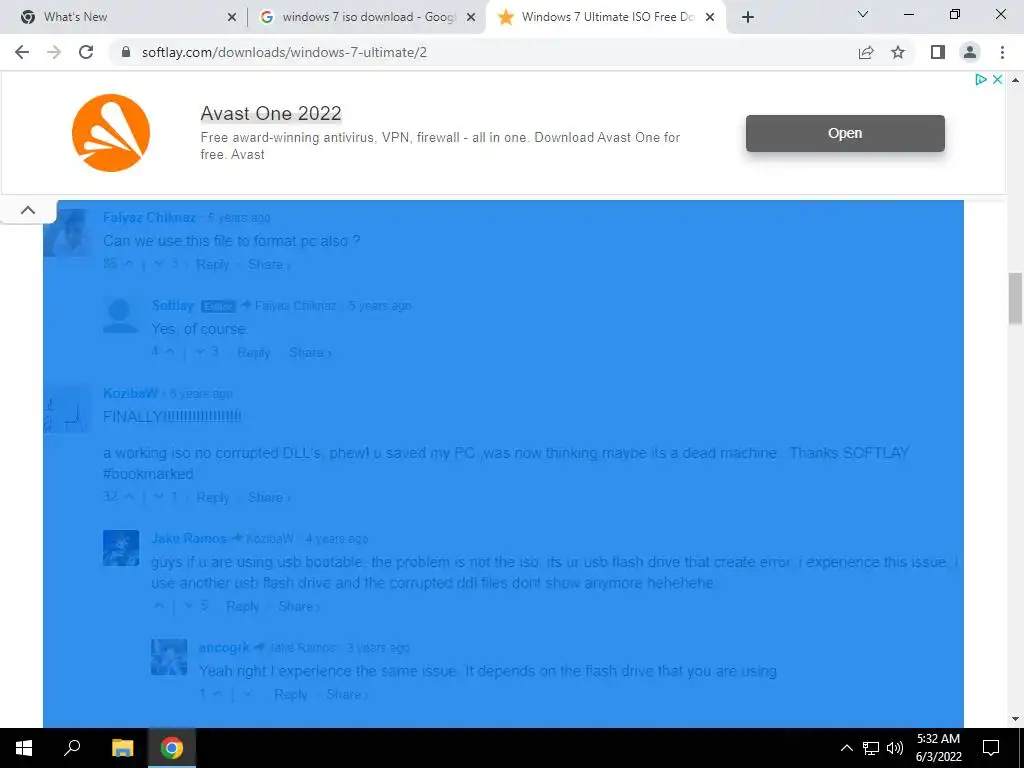Share Jake Ramos's comment
Screen dimensions: 1024x768
[299, 607]
